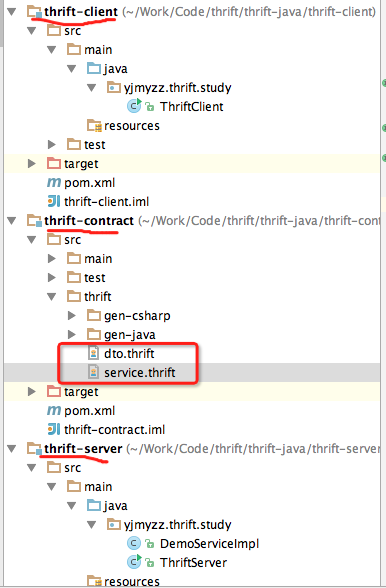The image size is (386, 588).
Task: Select the thrift-client module name
Action: tap(81, 12)
